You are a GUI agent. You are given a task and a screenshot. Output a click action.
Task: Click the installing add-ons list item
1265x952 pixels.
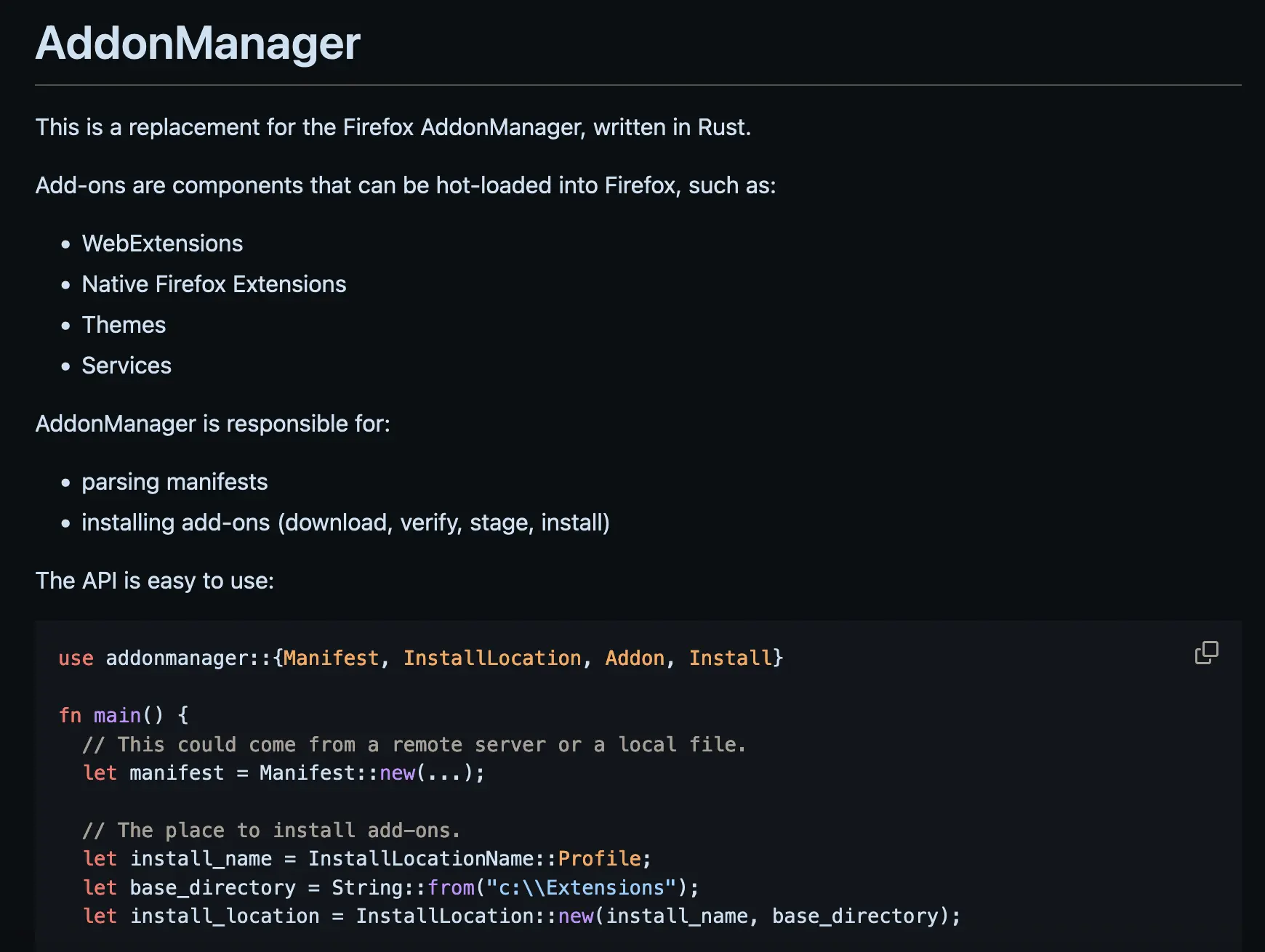346,522
